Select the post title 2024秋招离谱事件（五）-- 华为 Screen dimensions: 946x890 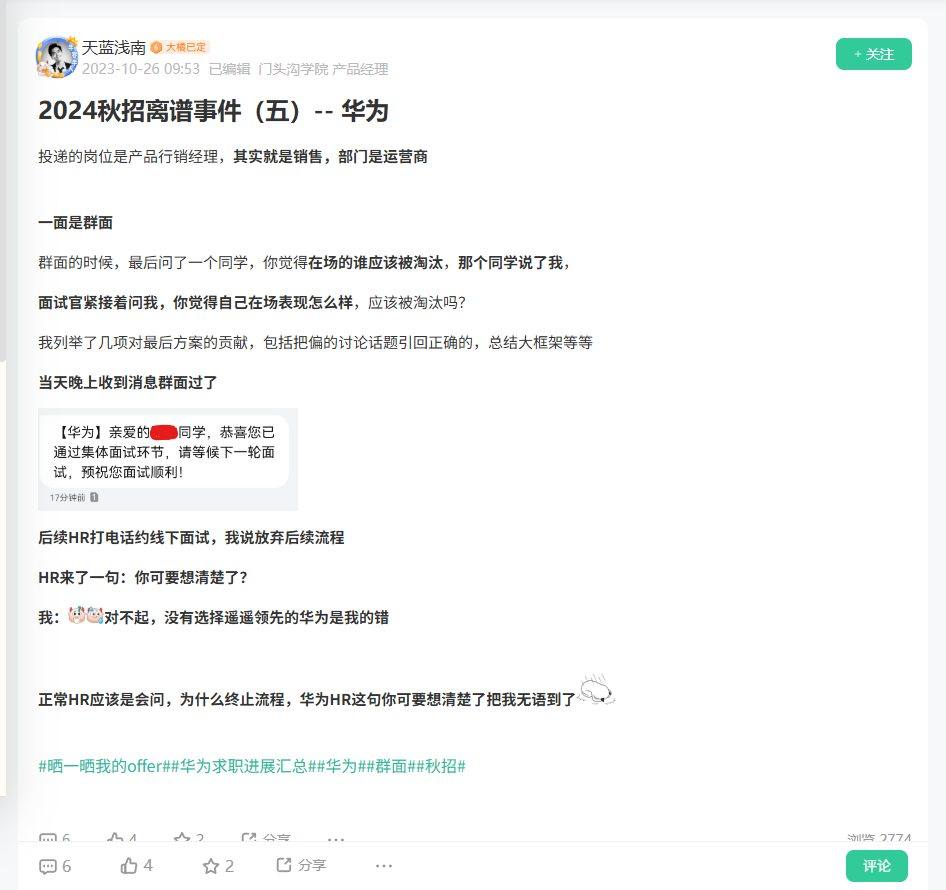pos(213,111)
